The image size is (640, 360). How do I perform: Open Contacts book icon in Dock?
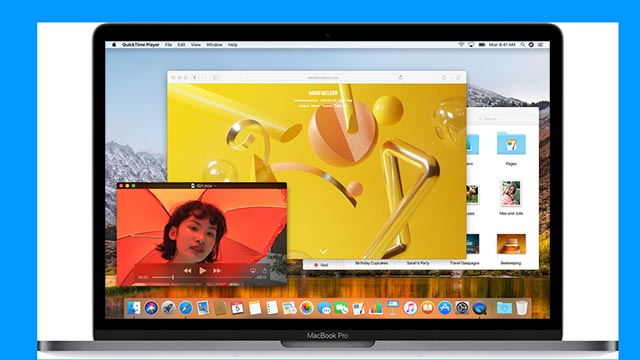click(220, 308)
